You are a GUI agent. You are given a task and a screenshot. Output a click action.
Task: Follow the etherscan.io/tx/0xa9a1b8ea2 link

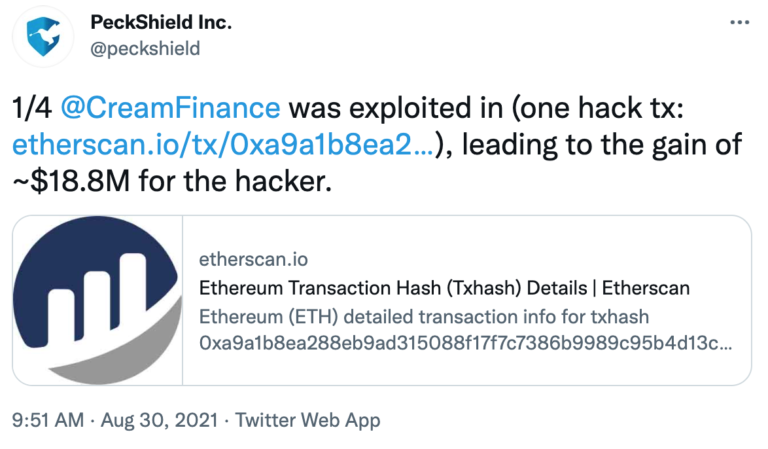pos(223,144)
